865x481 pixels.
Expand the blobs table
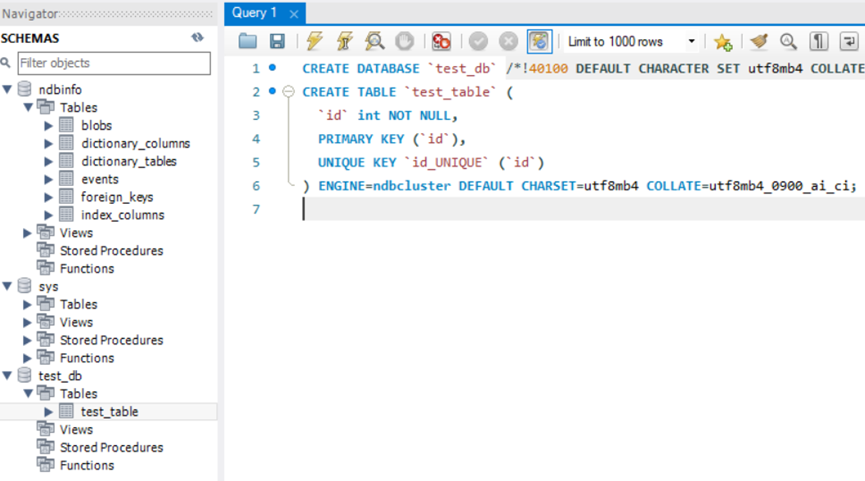click(48, 126)
